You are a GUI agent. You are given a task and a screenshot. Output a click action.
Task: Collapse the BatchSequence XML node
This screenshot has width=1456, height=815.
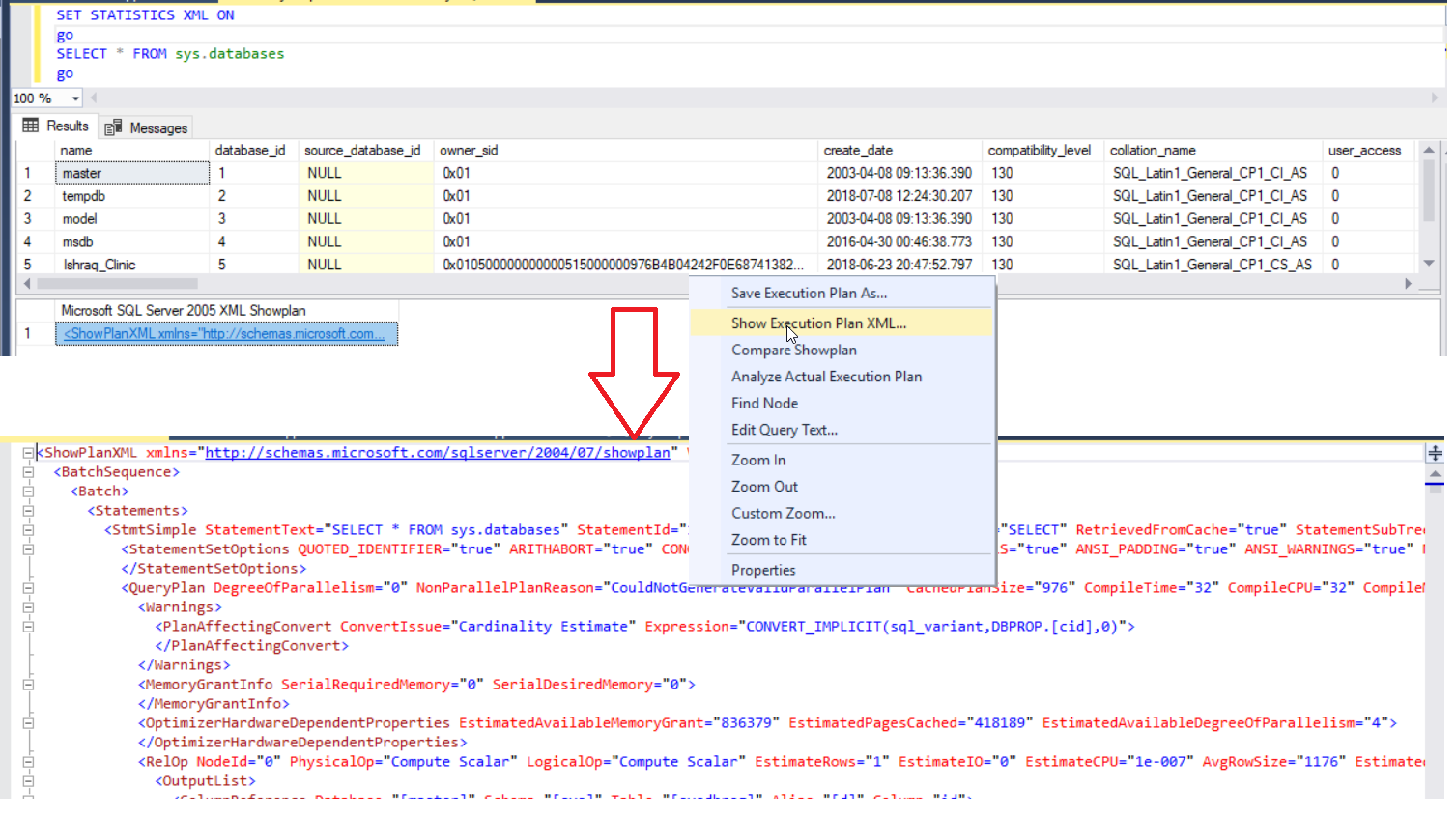click(x=29, y=472)
